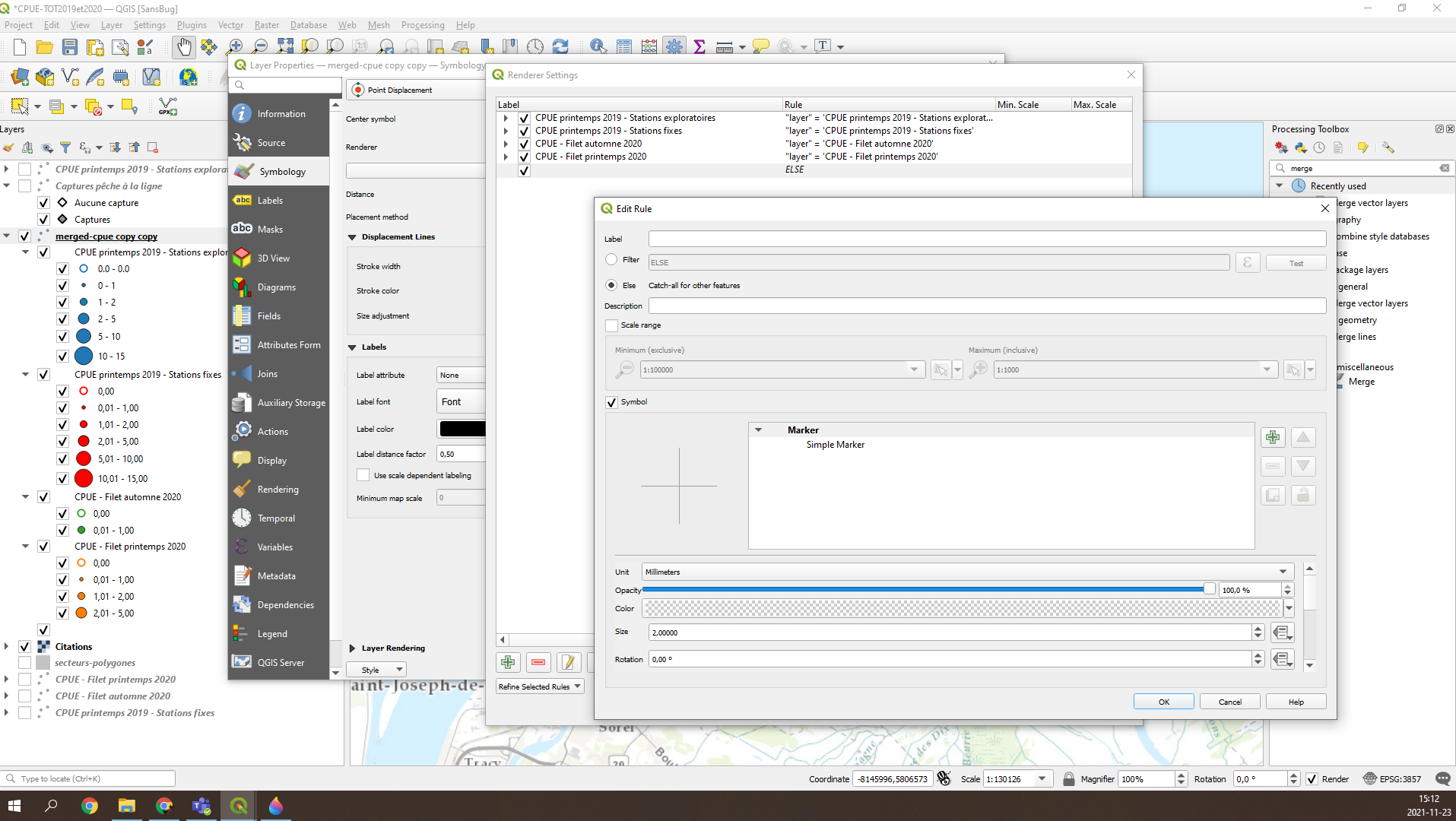1456x821 pixels.
Task: Open the Plugins menu
Action: tap(192, 25)
